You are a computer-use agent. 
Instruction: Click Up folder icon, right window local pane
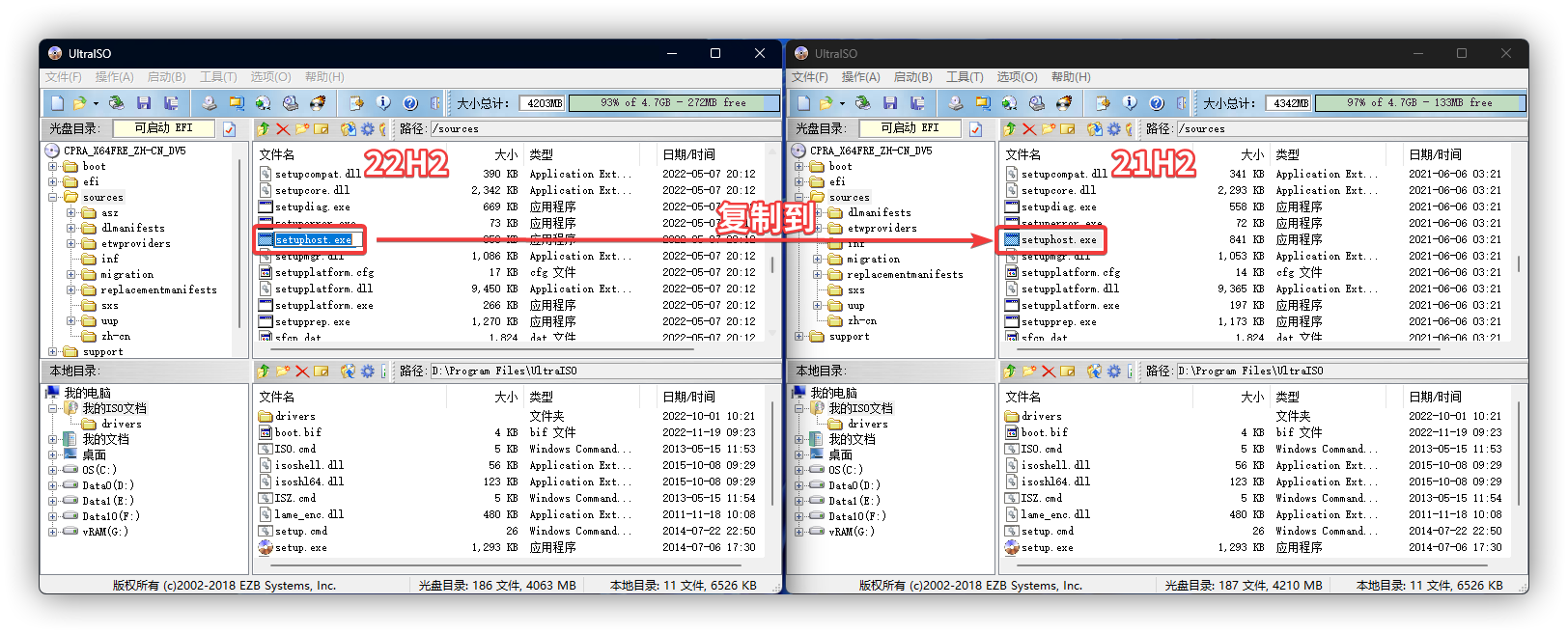point(1010,371)
